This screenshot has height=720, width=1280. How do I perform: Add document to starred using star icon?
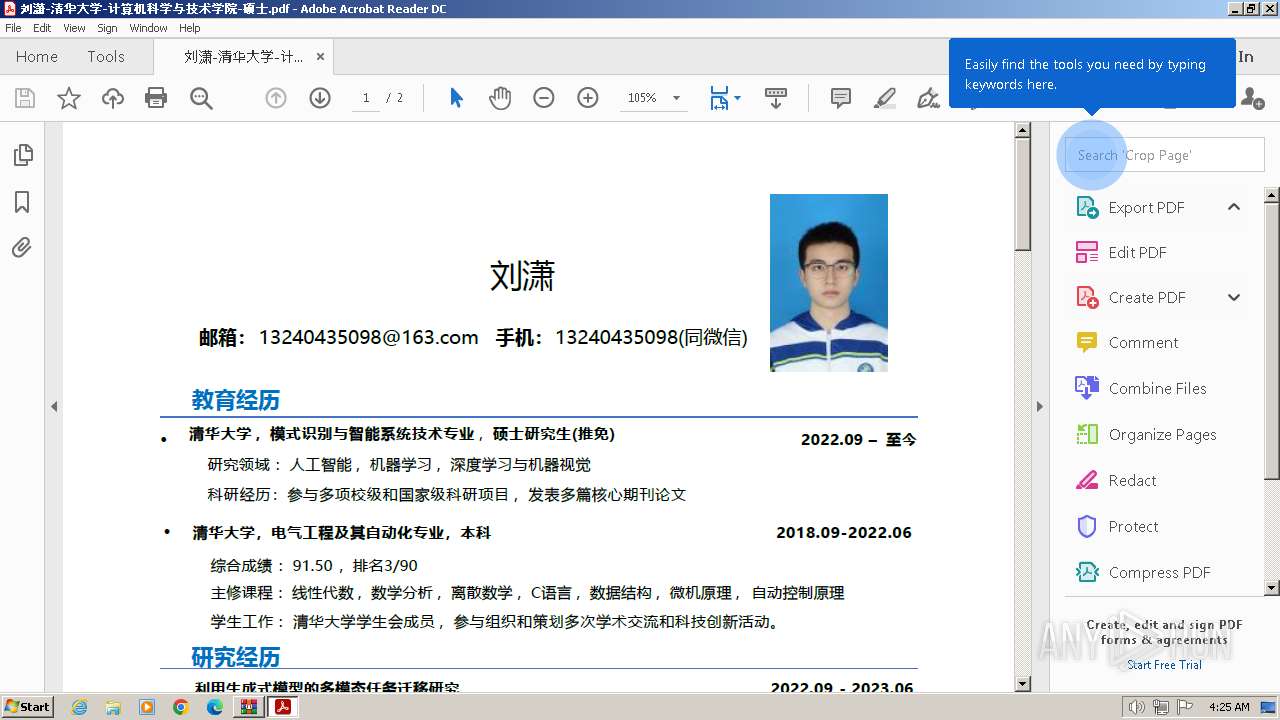(69, 98)
